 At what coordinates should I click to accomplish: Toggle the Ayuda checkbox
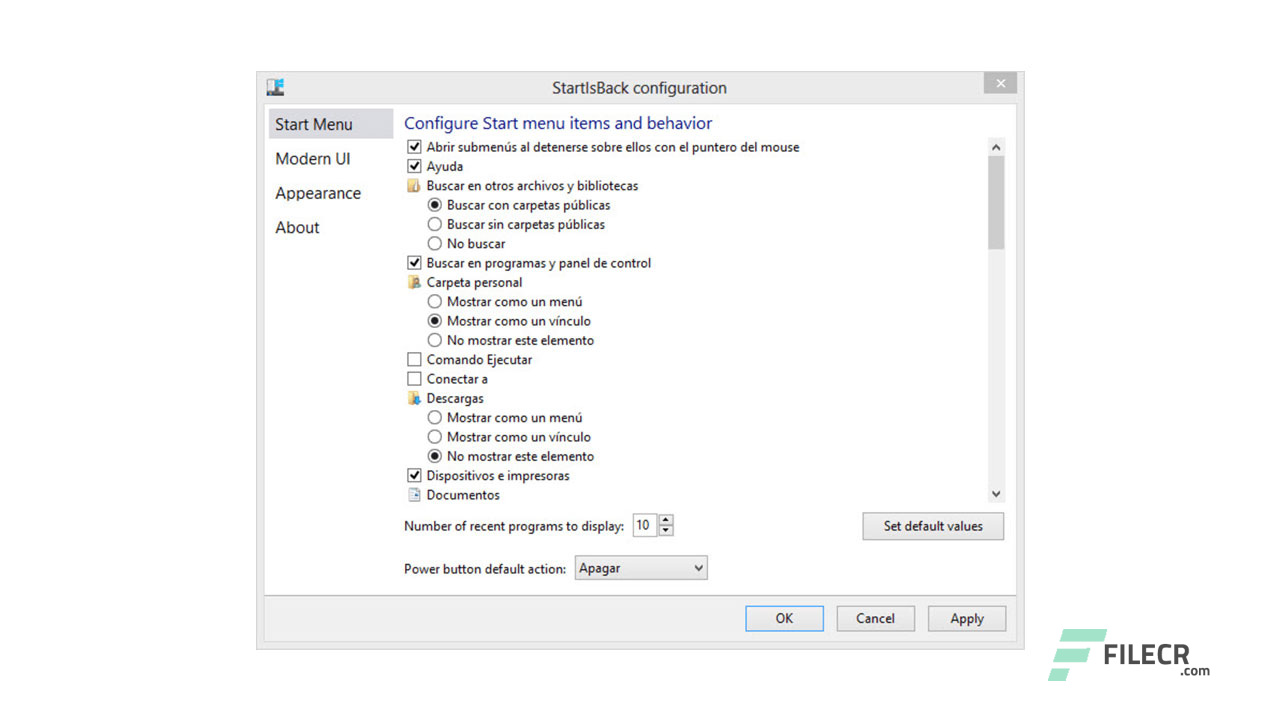414,166
